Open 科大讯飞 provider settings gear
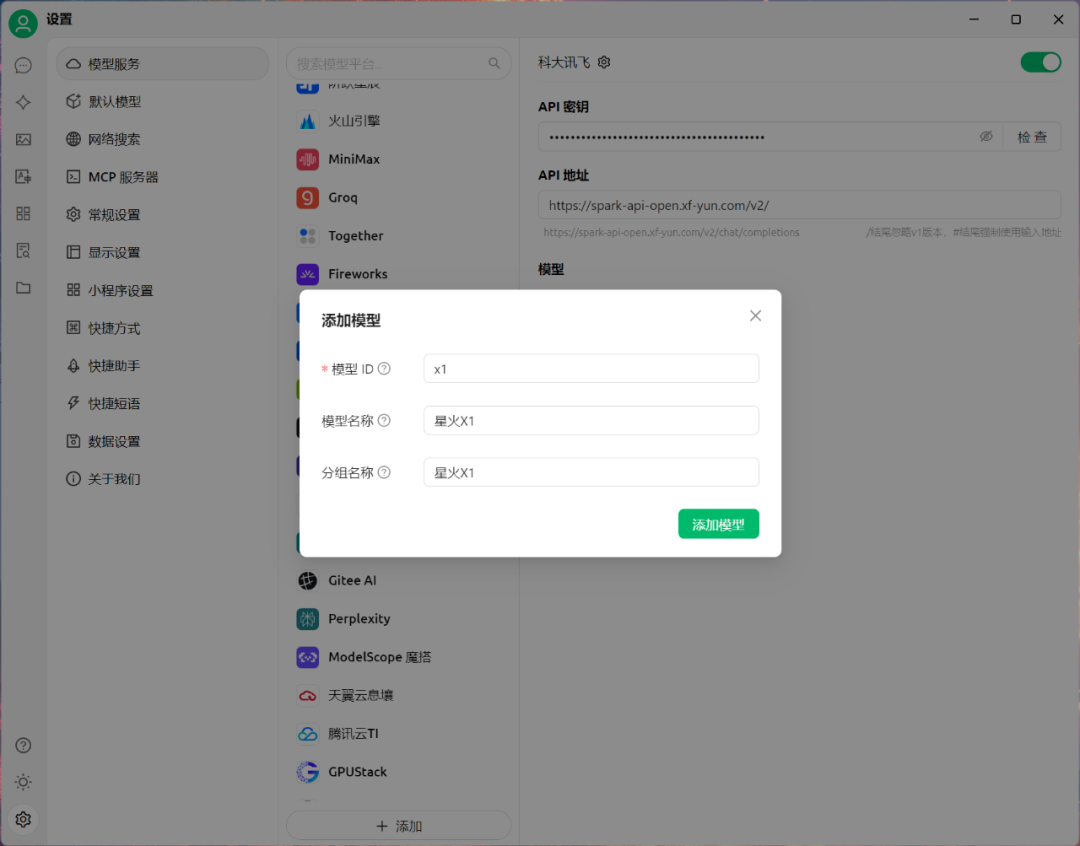The image size is (1080, 846). (x=604, y=62)
